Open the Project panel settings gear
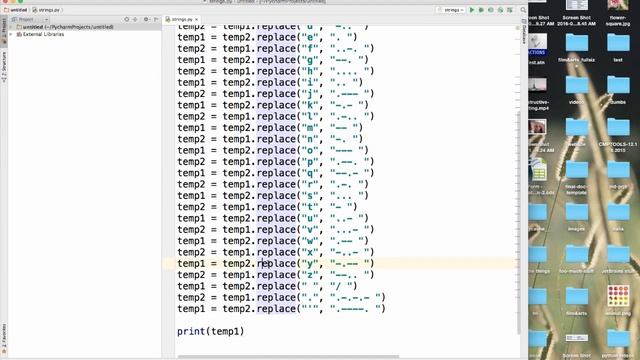 [x=146, y=19]
